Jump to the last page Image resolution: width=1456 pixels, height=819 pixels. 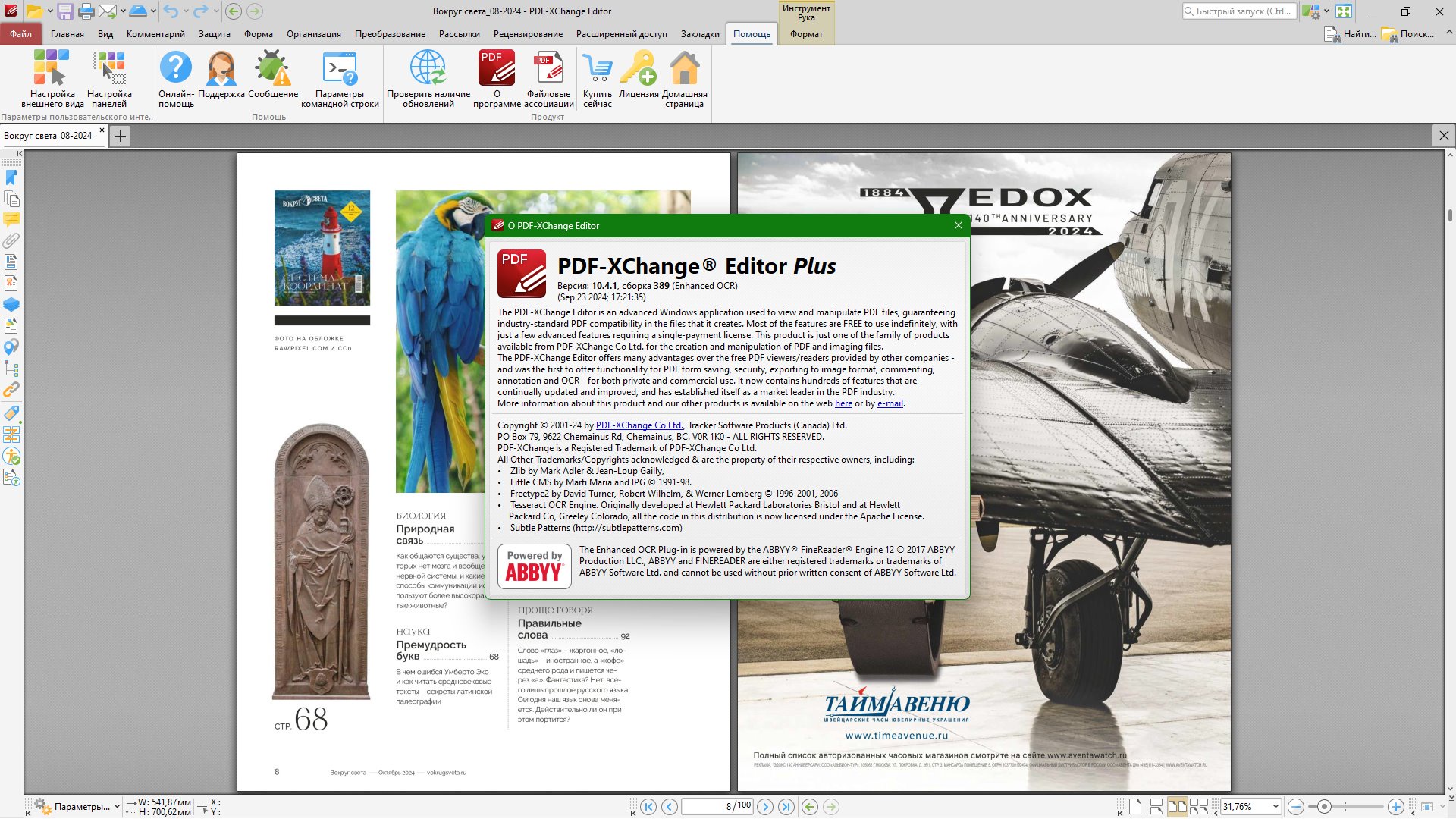(x=786, y=807)
